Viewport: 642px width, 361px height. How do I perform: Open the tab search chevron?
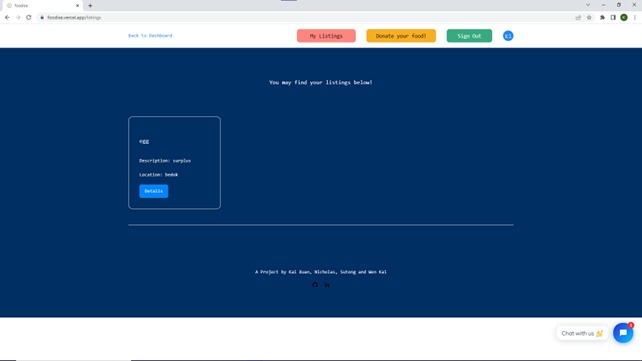click(x=588, y=5)
